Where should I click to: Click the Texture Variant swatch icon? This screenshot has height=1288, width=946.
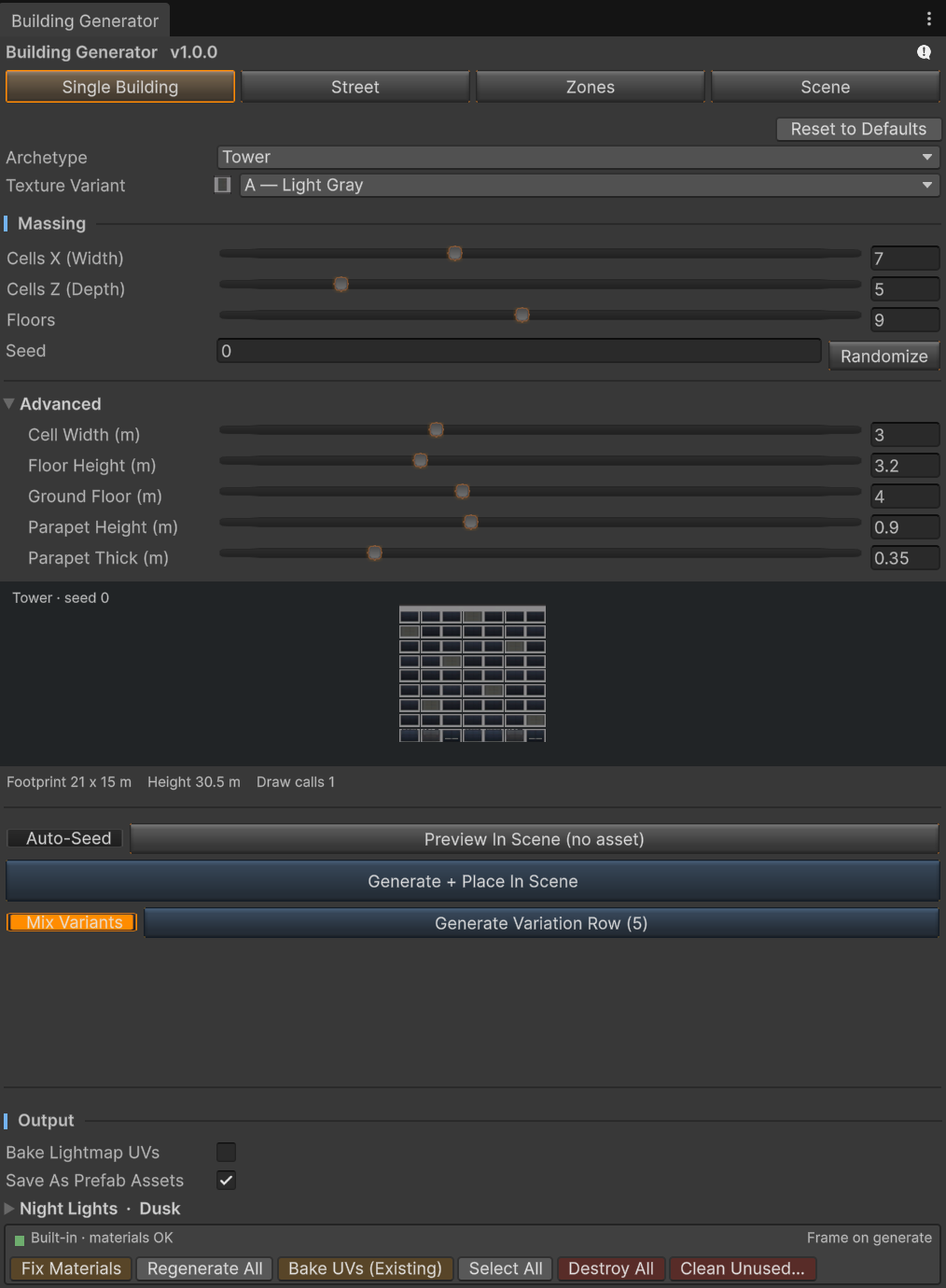[222, 185]
